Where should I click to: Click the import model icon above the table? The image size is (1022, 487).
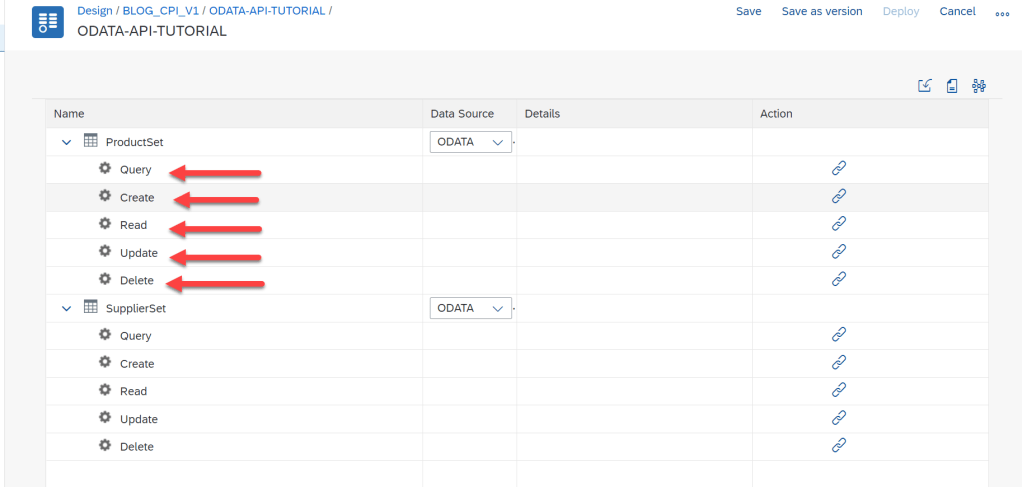pos(925,86)
